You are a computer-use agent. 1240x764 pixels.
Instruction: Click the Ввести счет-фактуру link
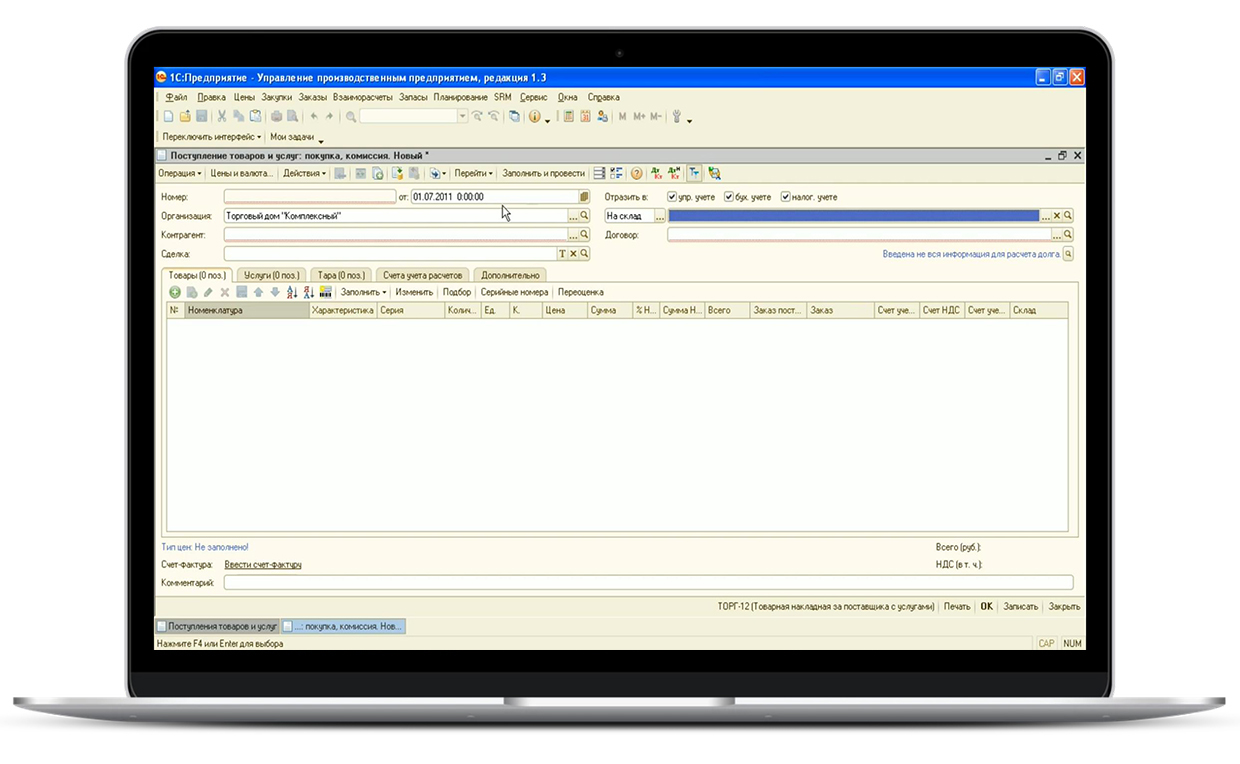(x=263, y=565)
